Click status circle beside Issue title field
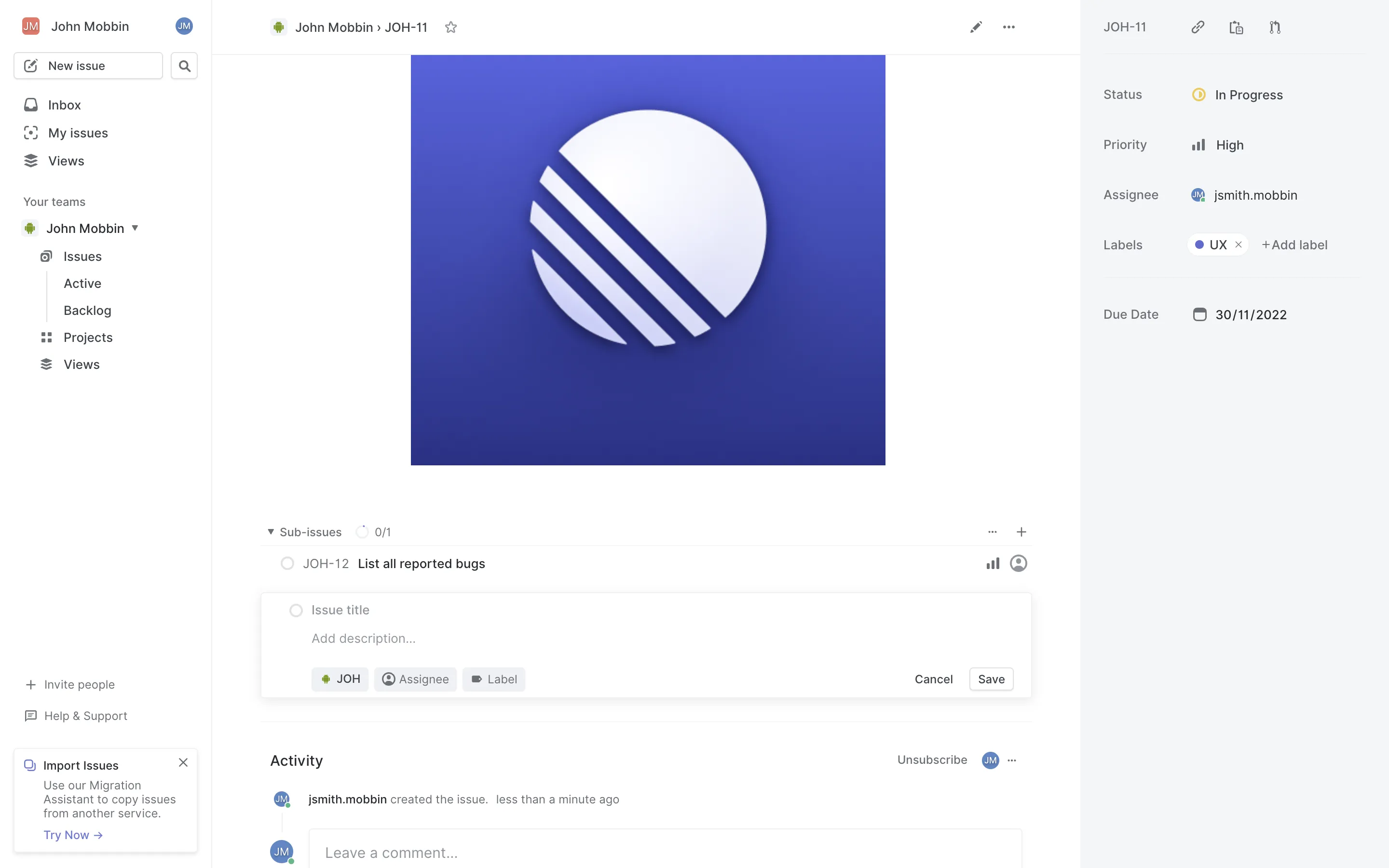The image size is (1389, 868). pyautogui.click(x=296, y=610)
